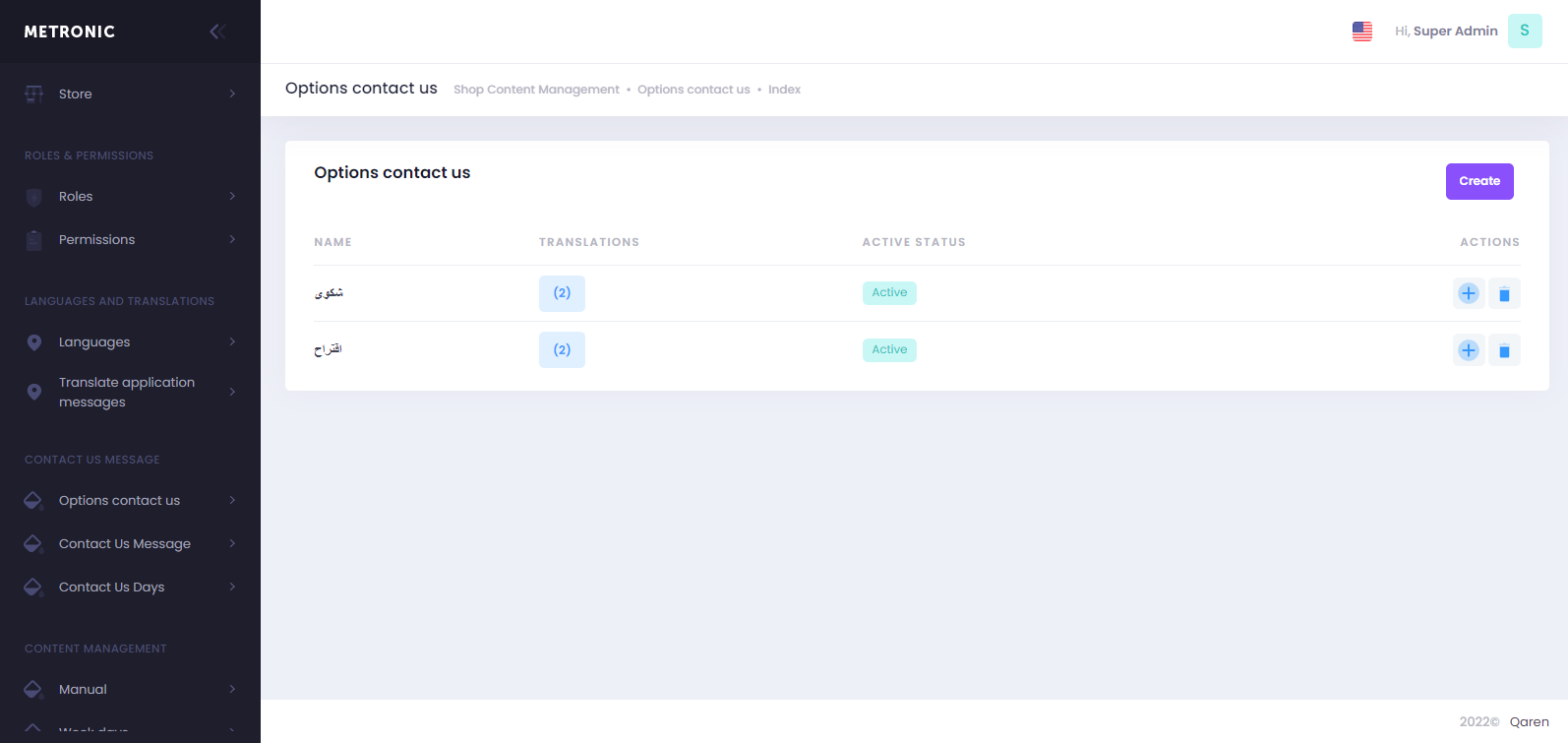Expand the Contact Us Days chevron

click(232, 587)
